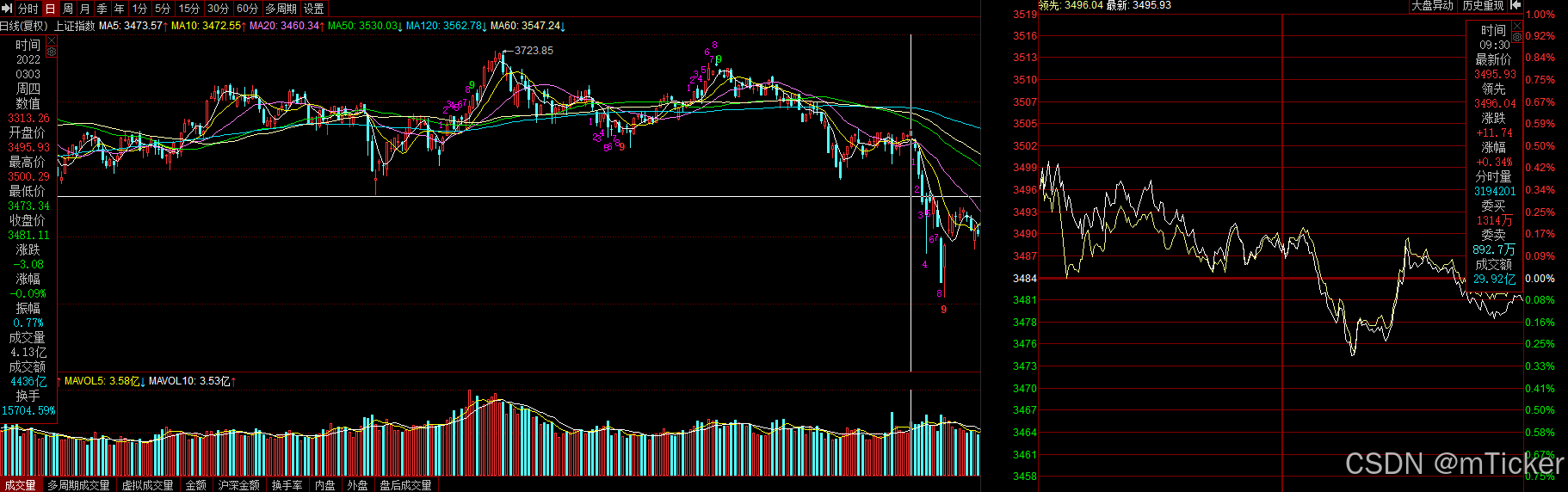Click the 成交量 value 4.13亿
The image size is (1568, 492).
(x=28, y=352)
